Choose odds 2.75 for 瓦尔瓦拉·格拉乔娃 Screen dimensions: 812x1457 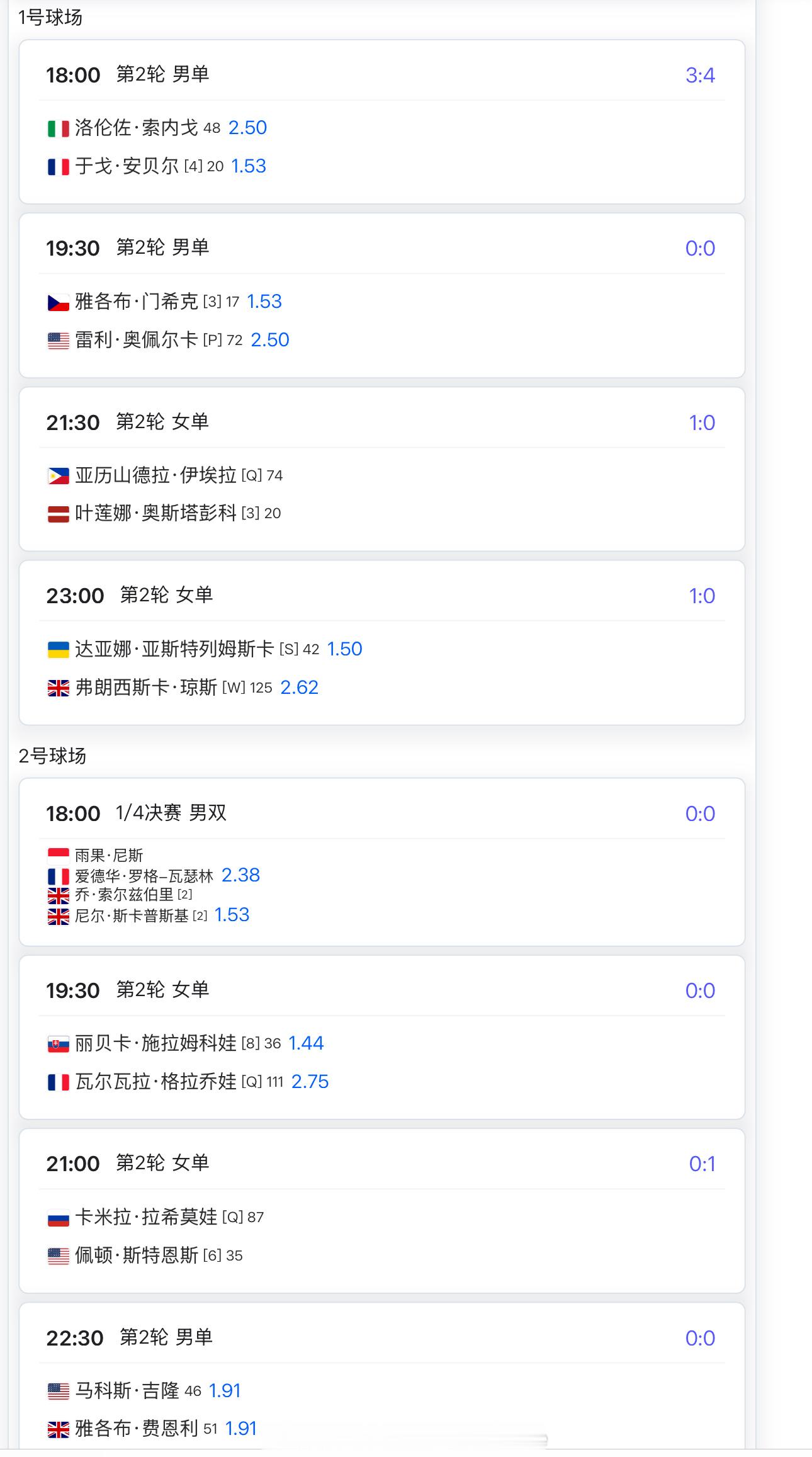click(310, 1082)
